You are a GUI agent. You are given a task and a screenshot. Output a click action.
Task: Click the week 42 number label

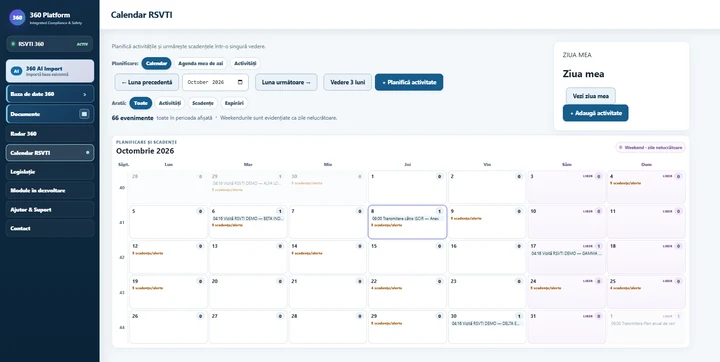pos(122,258)
